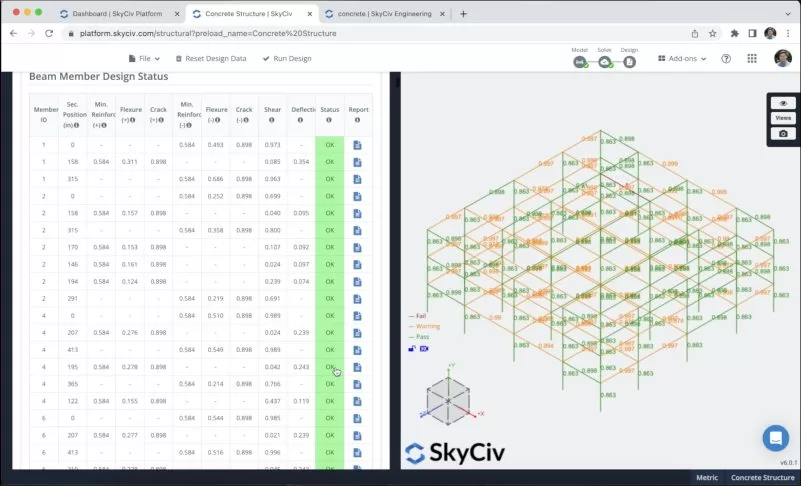801x486 pixels.
Task: Click the orientation cube in viewport
Action: click(448, 401)
